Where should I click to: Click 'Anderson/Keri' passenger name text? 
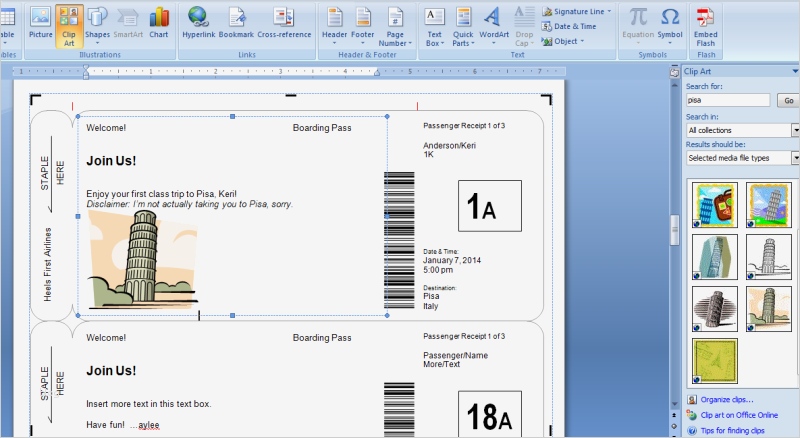pyautogui.click(x=449, y=145)
